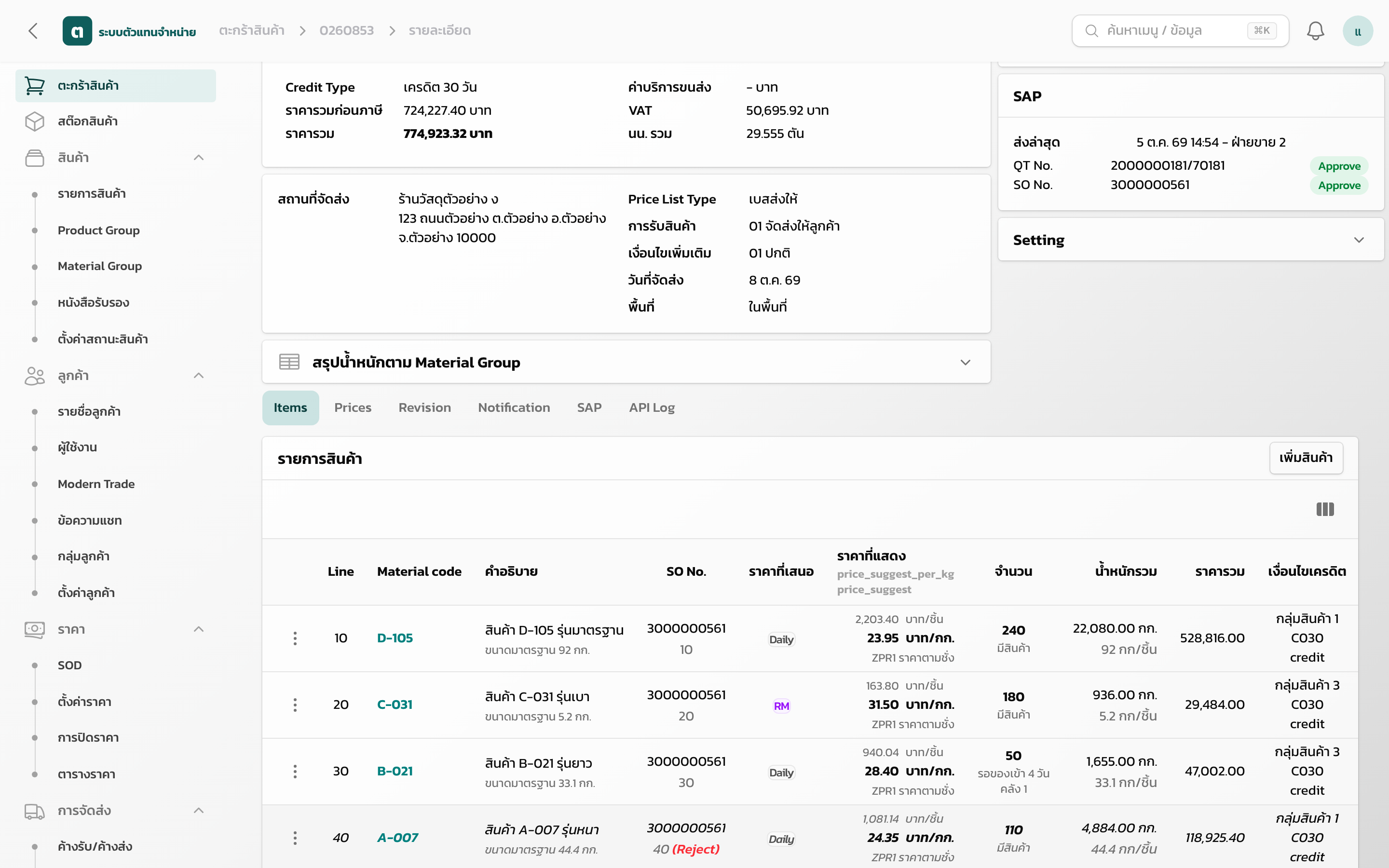Viewport: 1389px width, 868px height.
Task: Open Modern Trade in sidebar
Action: click(96, 484)
